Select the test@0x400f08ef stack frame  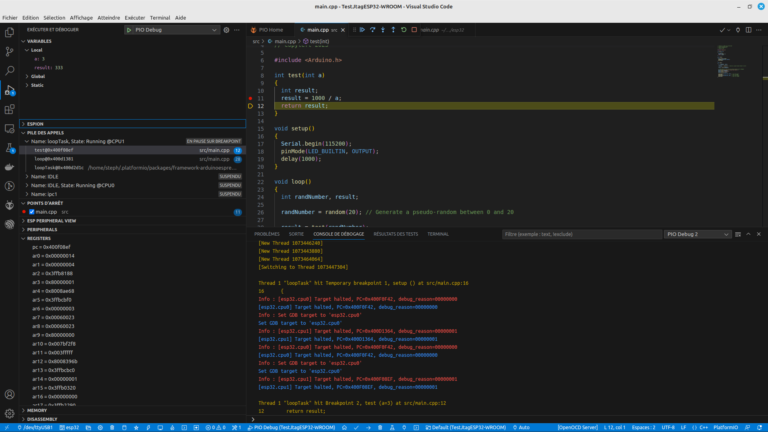(55, 150)
